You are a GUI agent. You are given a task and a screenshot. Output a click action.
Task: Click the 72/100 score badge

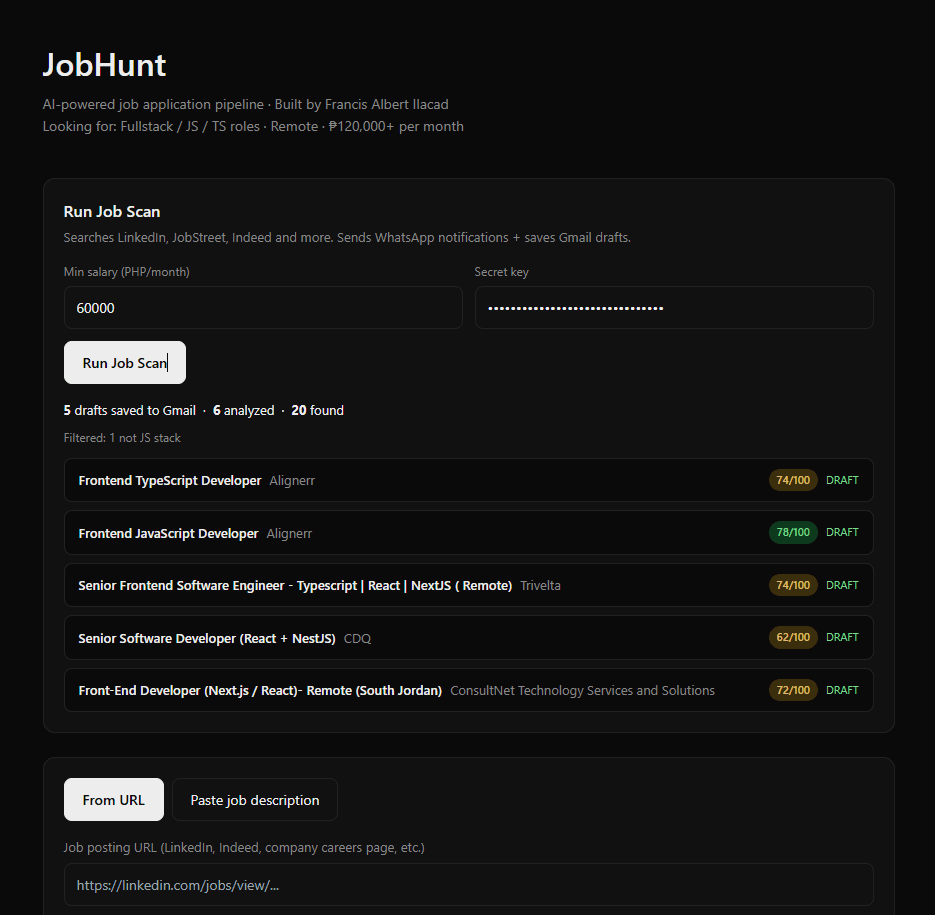(793, 690)
